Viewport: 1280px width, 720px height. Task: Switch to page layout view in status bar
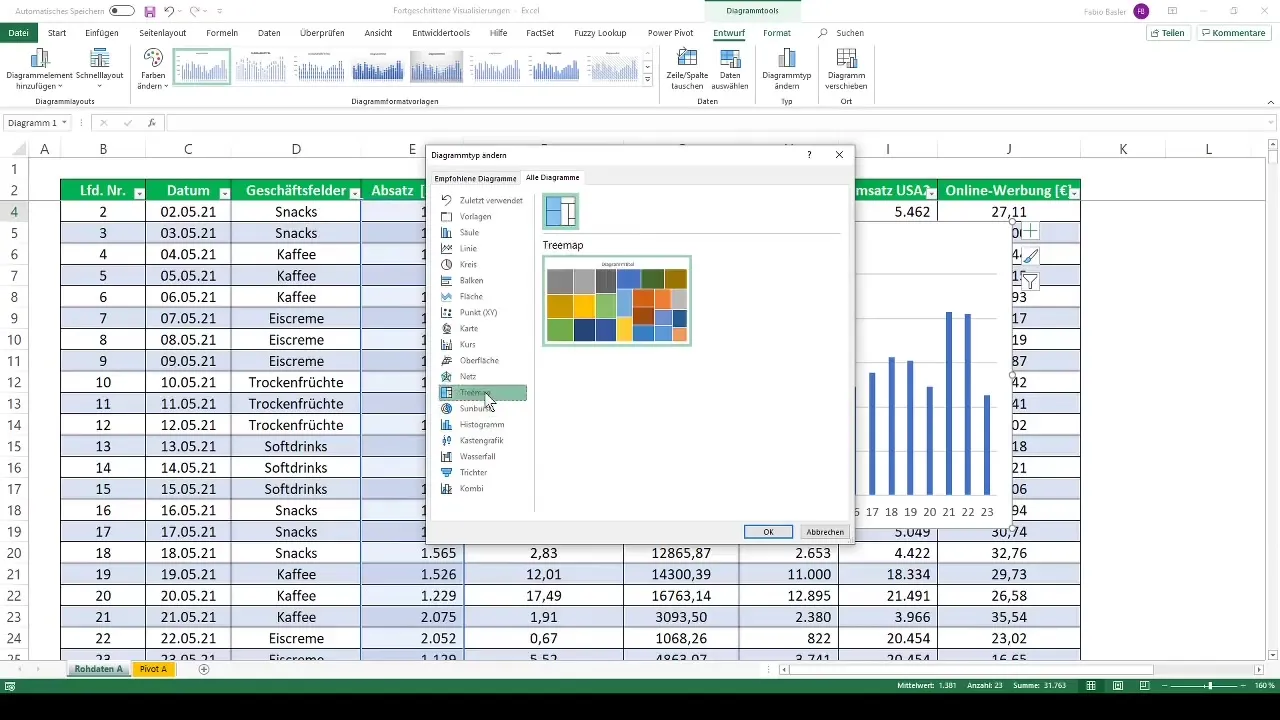click(1117, 686)
